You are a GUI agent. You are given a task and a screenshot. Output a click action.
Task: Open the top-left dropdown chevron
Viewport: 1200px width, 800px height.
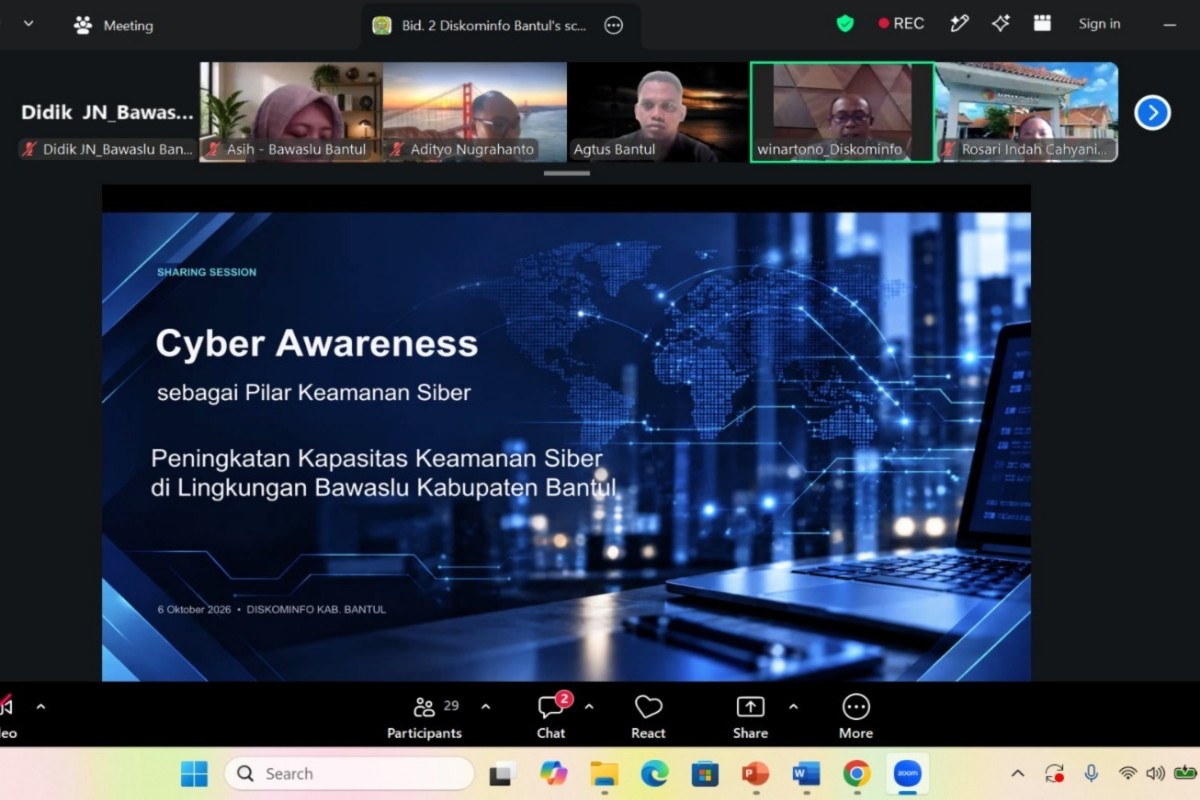pos(28,24)
